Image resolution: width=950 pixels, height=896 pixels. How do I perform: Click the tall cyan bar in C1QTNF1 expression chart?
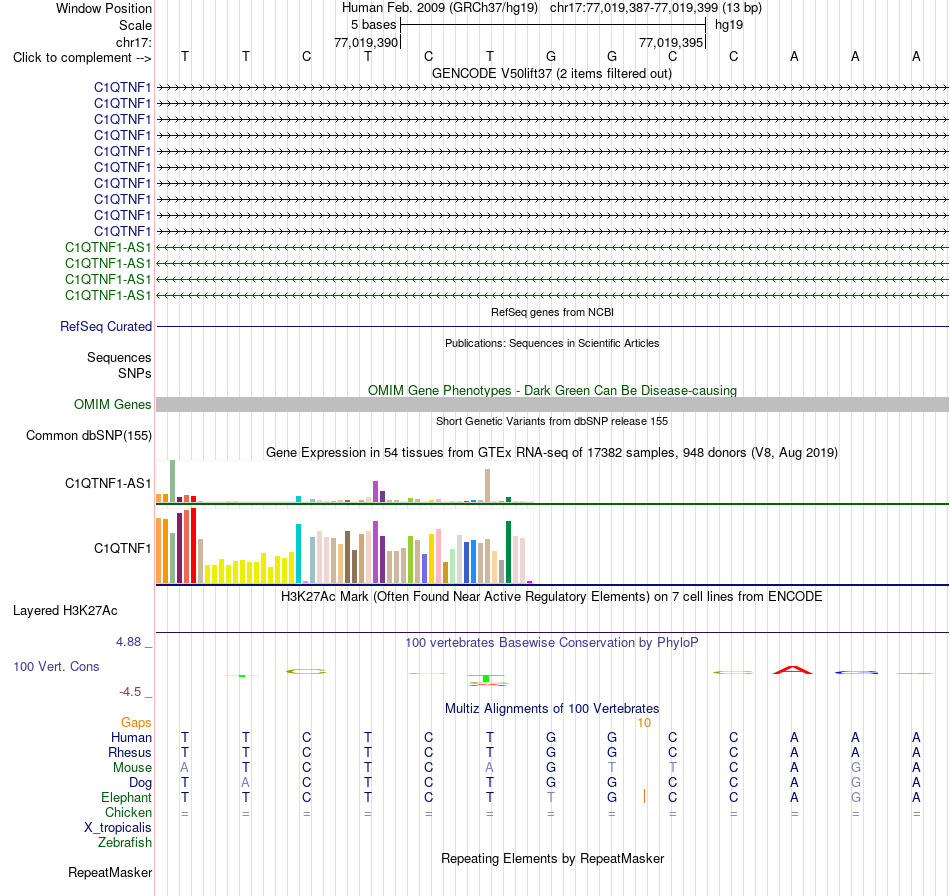click(298, 554)
